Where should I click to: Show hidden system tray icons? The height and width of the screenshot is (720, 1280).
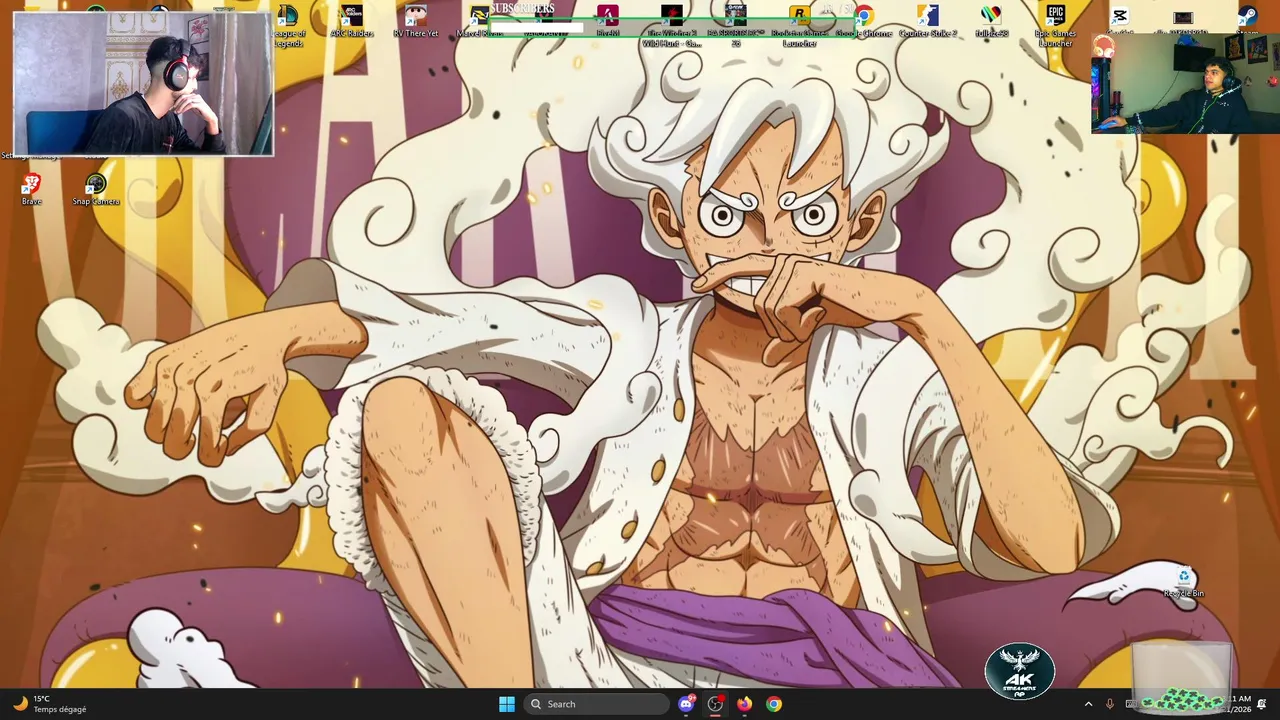tap(1088, 704)
